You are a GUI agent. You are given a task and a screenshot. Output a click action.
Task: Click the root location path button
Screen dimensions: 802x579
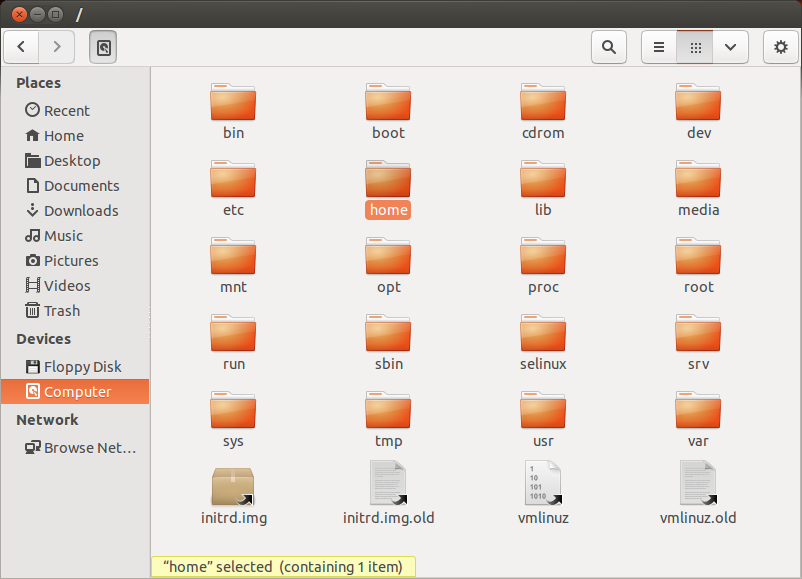pyautogui.click(x=103, y=47)
